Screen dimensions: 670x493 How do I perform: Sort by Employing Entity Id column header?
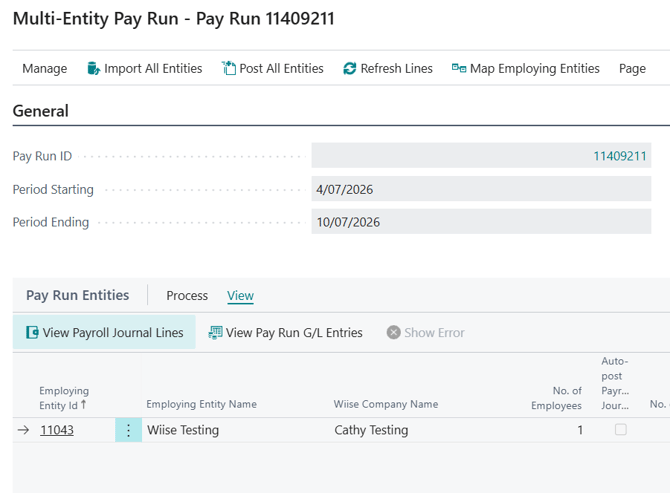pyautogui.click(x=64, y=398)
